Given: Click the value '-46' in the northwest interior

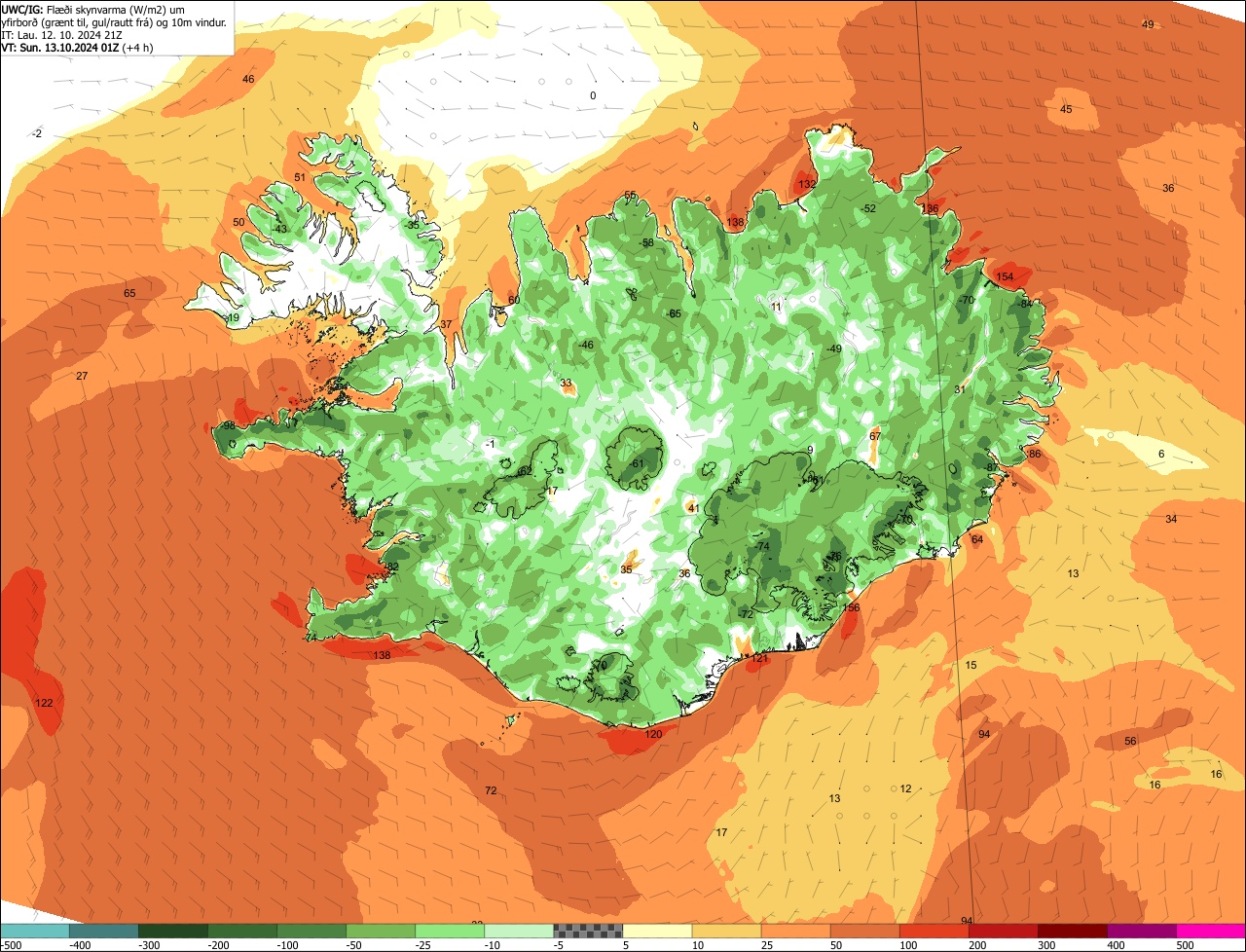Looking at the screenshot, I should (x=585, y=345).
